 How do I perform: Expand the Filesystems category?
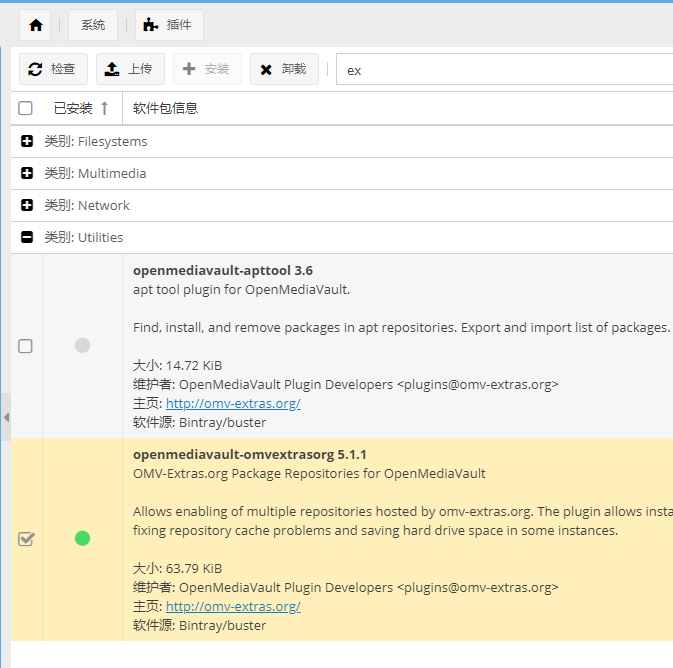(x=27, y=141)
